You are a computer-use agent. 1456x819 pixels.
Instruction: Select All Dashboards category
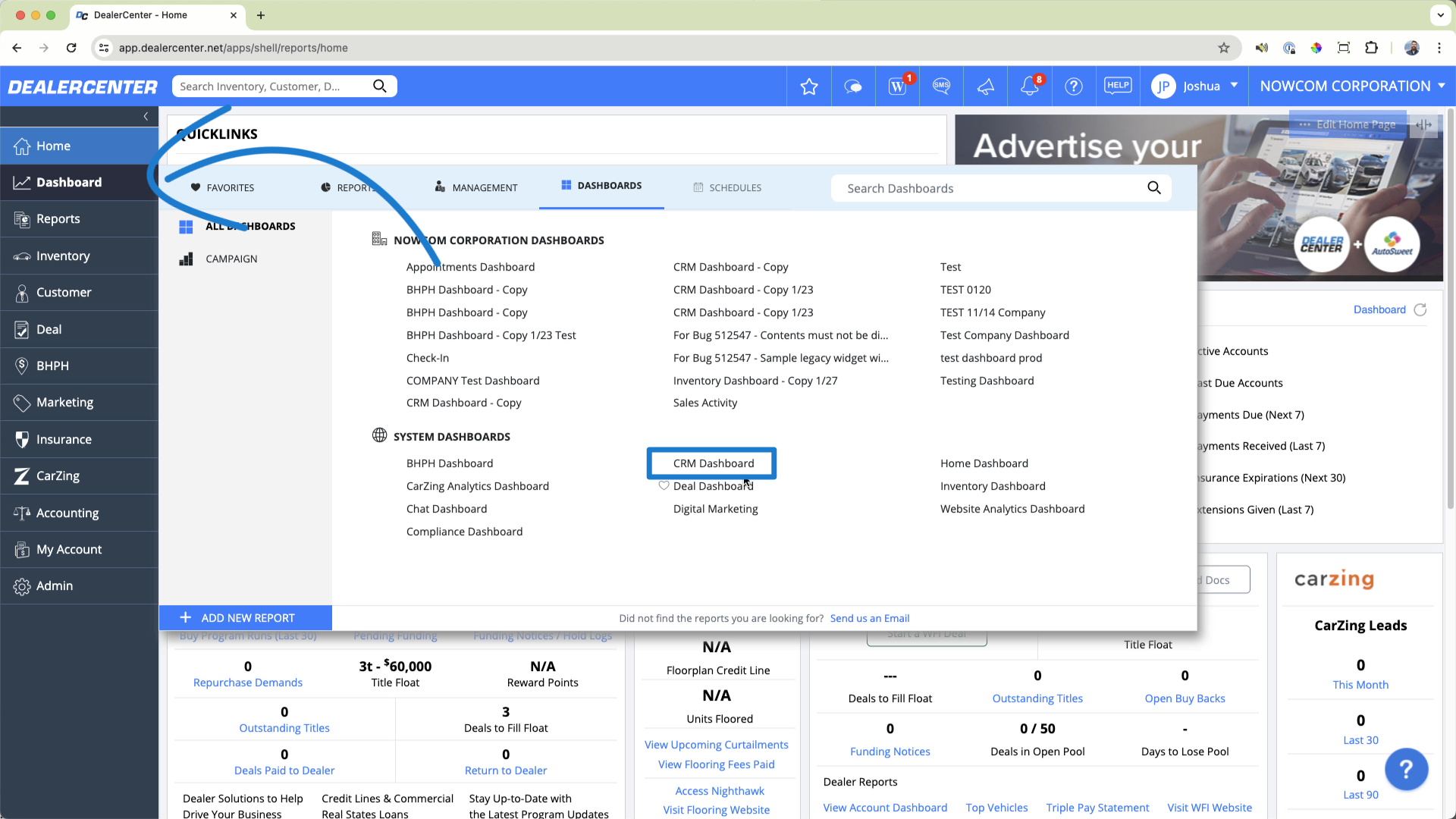[x=237, y=226]
